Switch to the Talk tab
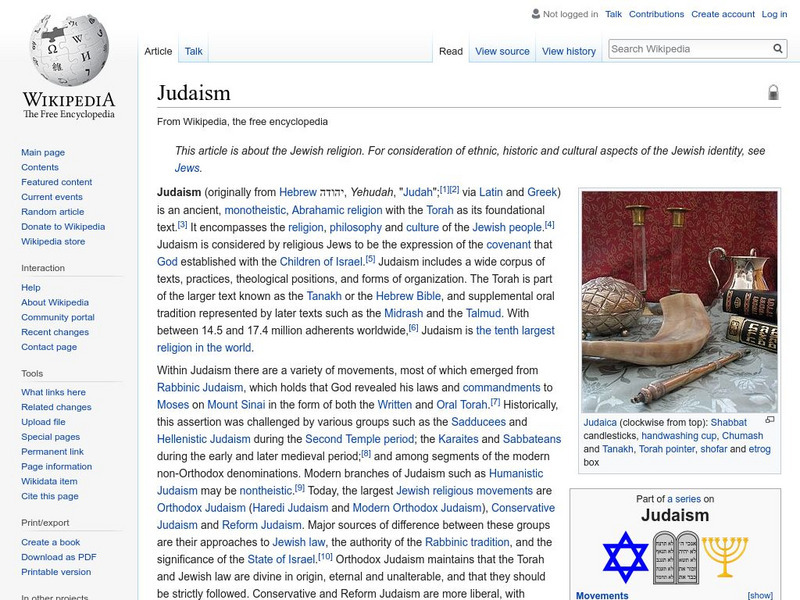The width and height of the screenshot is (800, 600). coord(193,51)
